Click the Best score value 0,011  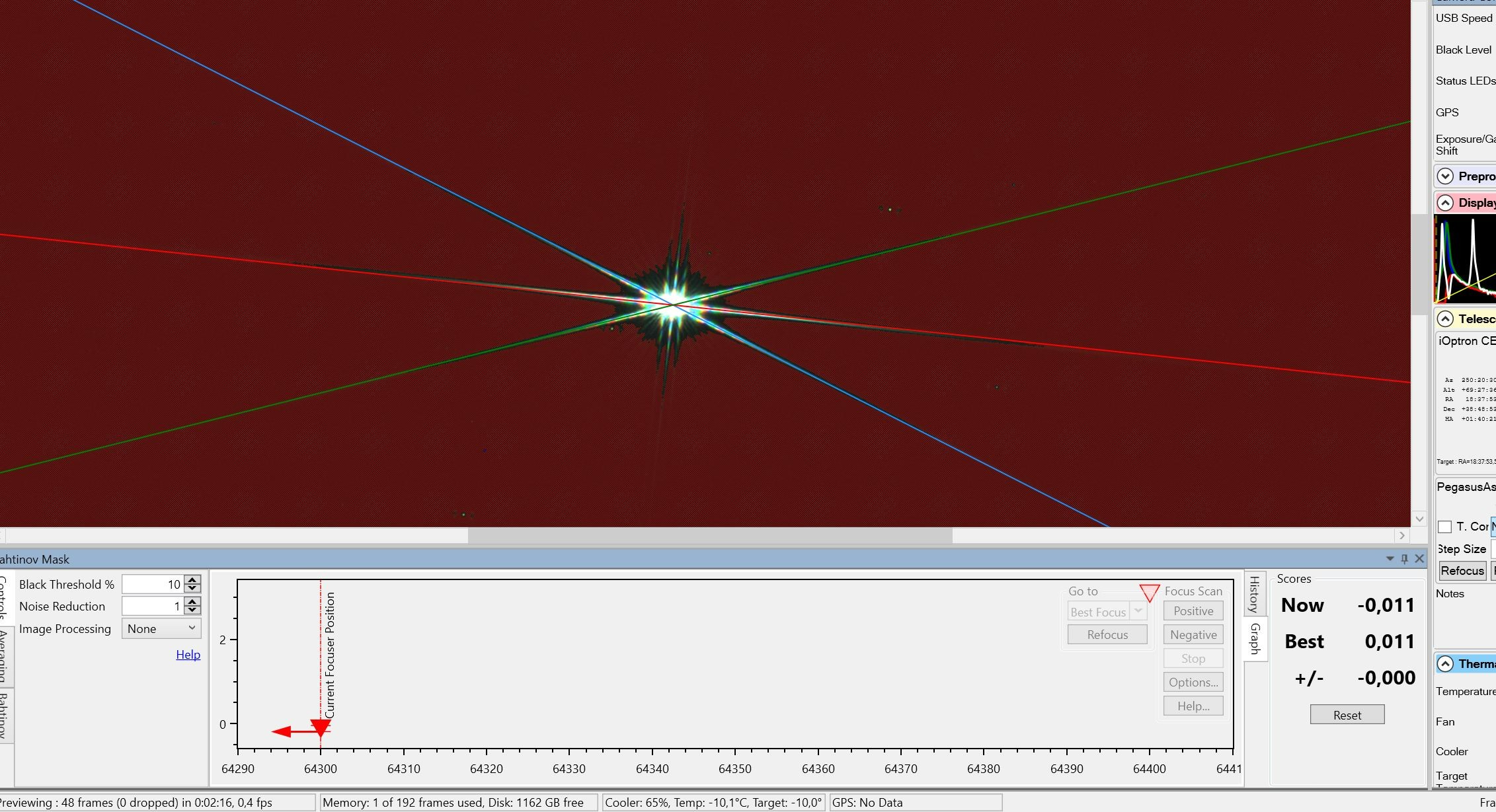pos(1390,642)
